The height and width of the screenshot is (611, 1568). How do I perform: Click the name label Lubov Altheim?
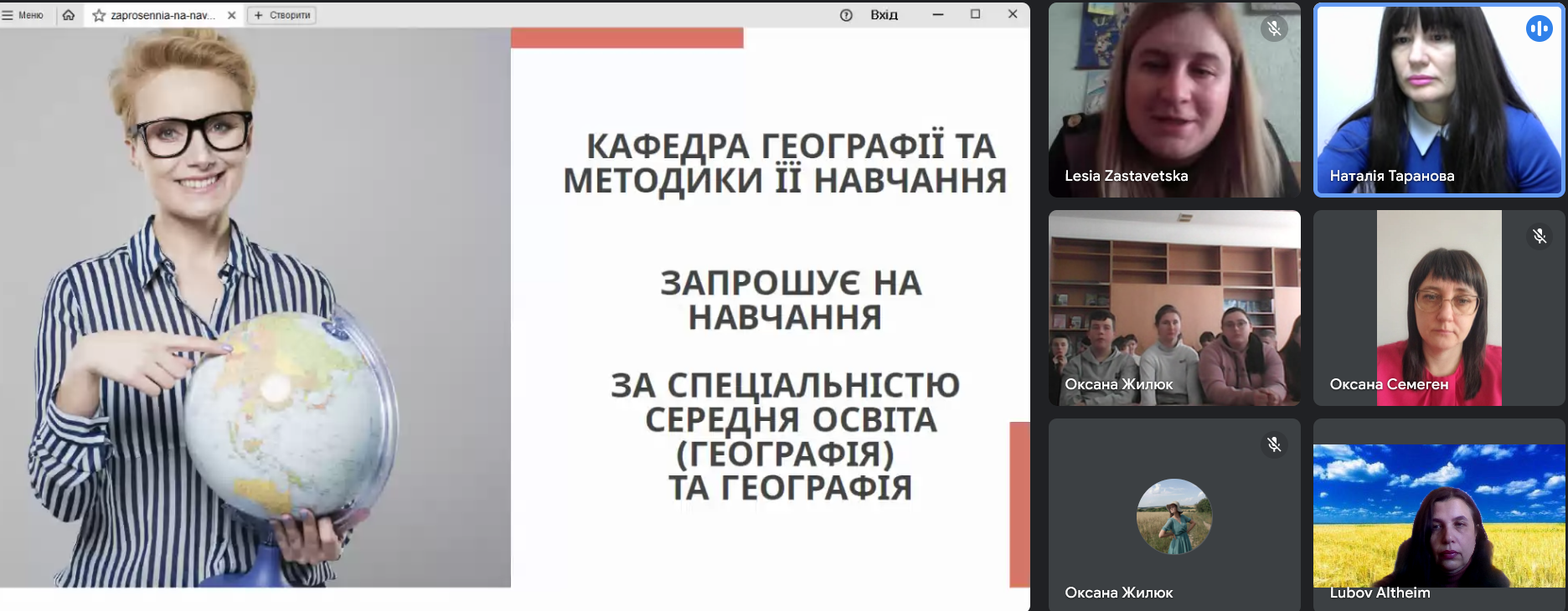[x=1380, y=593]
